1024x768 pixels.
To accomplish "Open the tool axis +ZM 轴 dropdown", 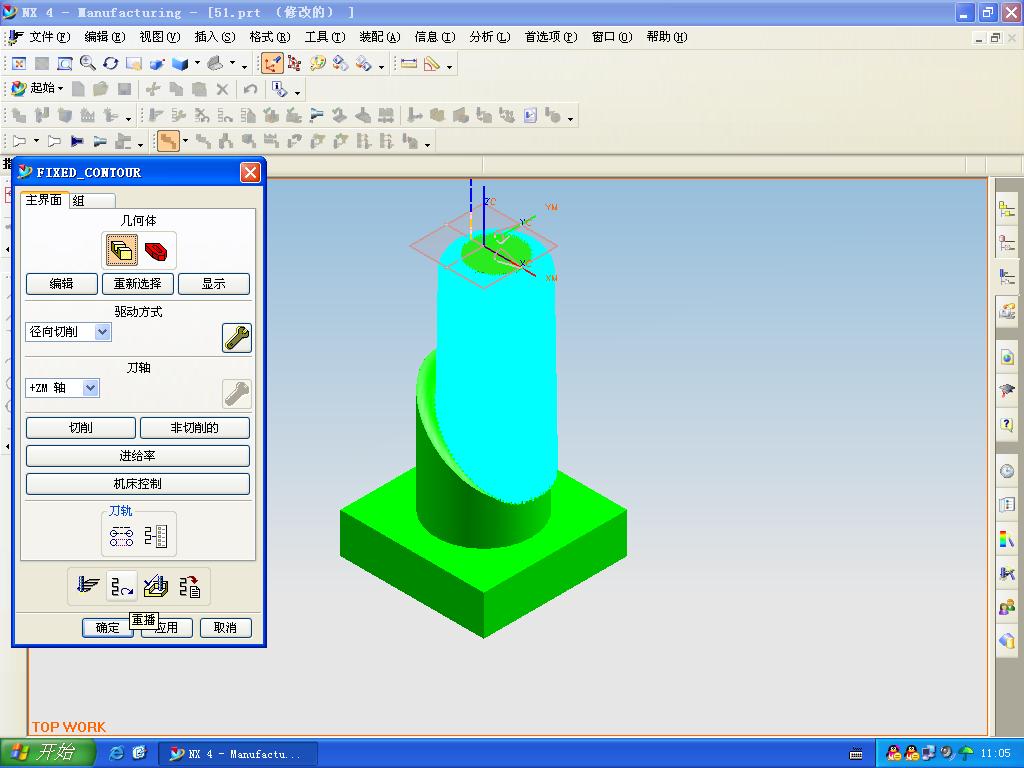I will (x=91, y=388).
